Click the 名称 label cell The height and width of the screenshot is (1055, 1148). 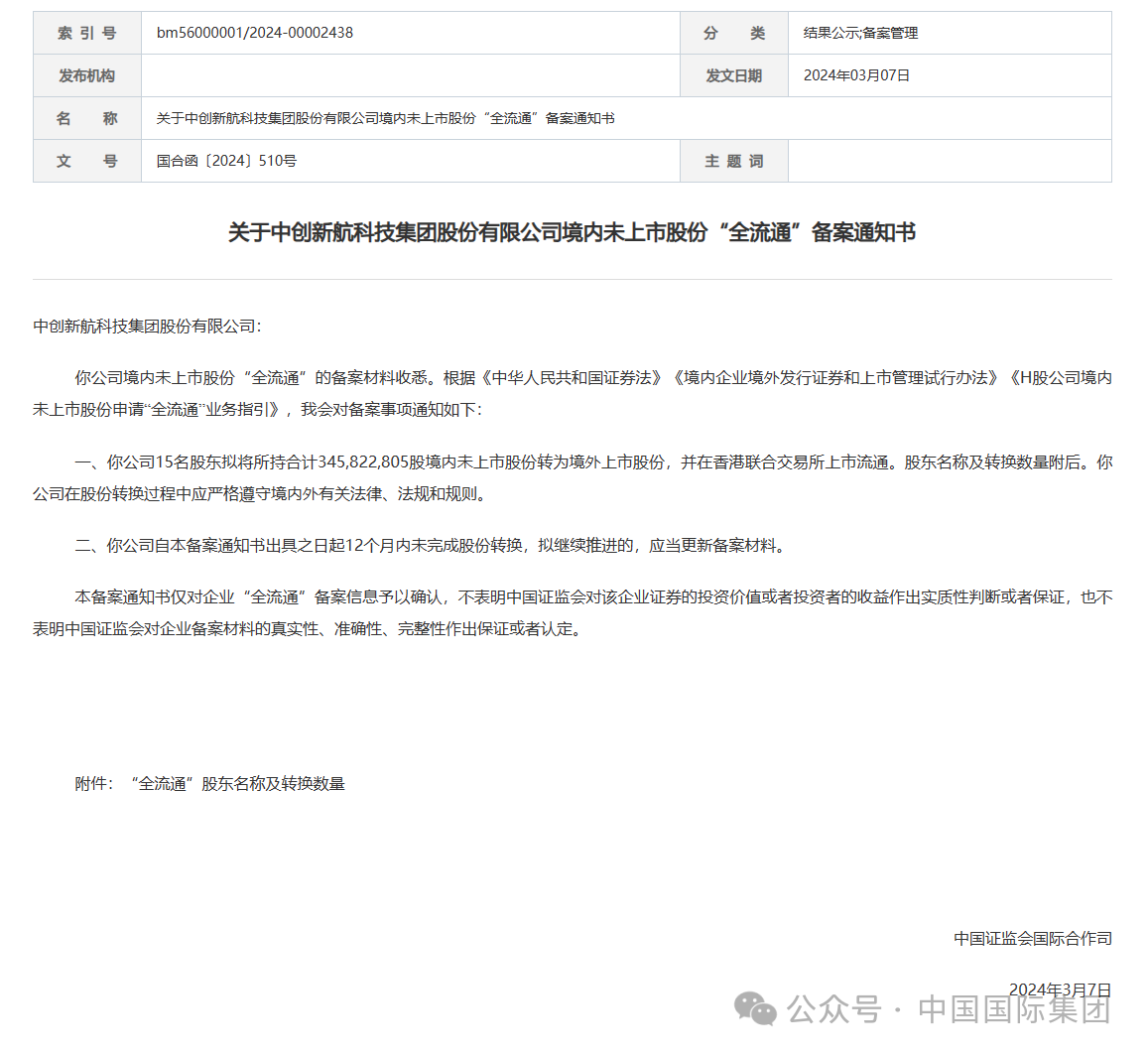click(x=87, y=119)
